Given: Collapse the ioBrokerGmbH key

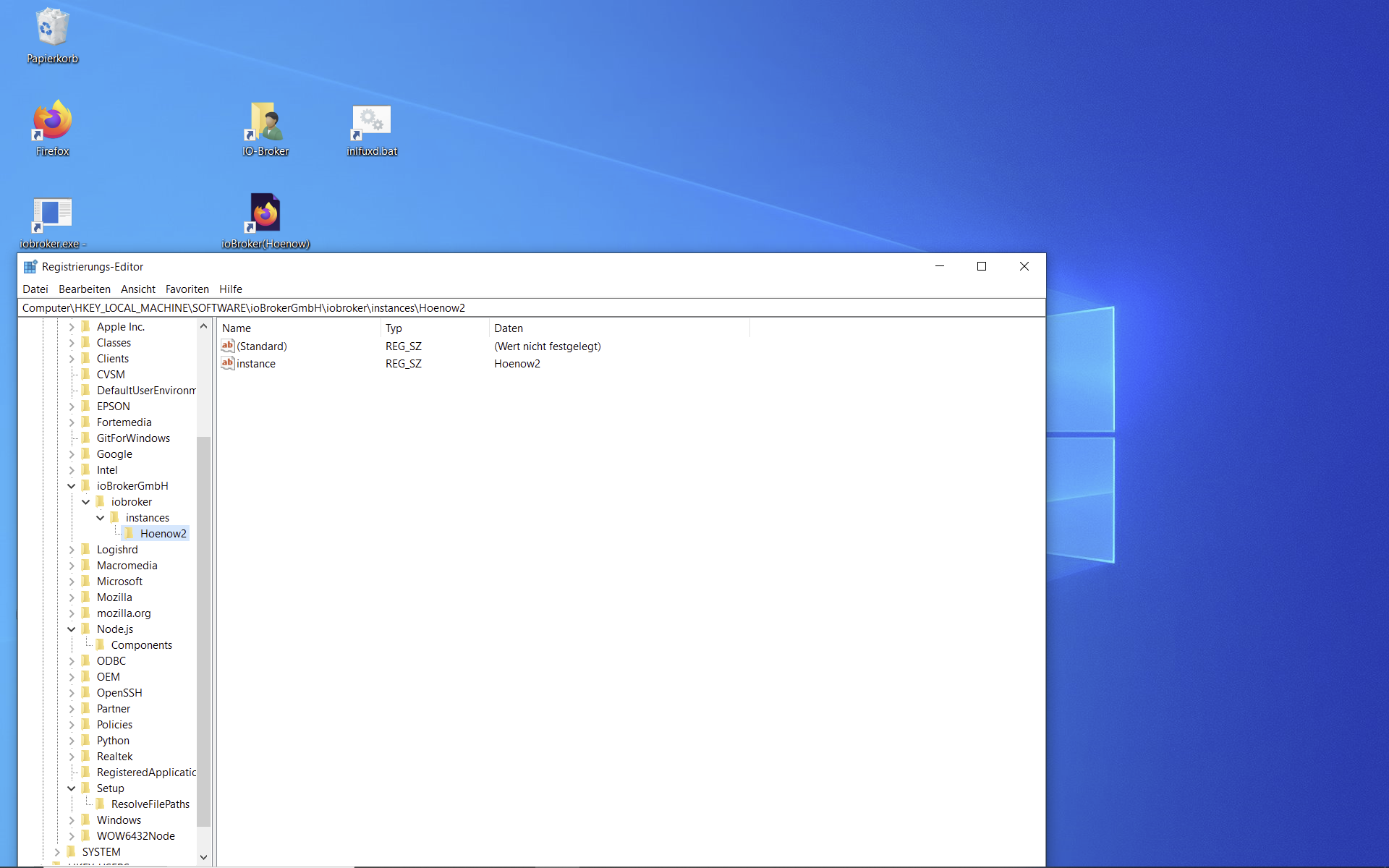Looking at the screenshot, I should coord(72,486).
